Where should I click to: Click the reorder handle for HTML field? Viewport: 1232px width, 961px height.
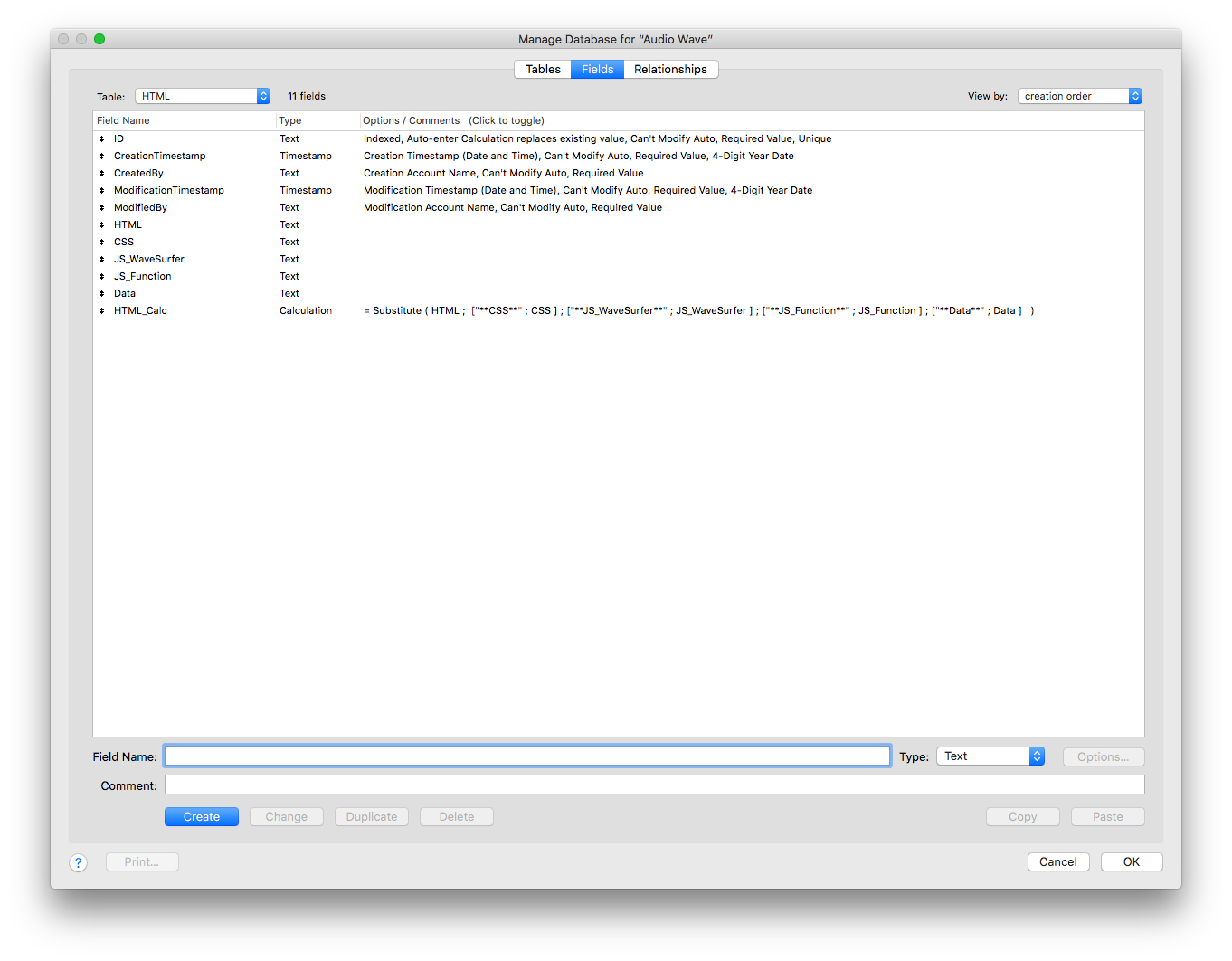tap(102, 224)
